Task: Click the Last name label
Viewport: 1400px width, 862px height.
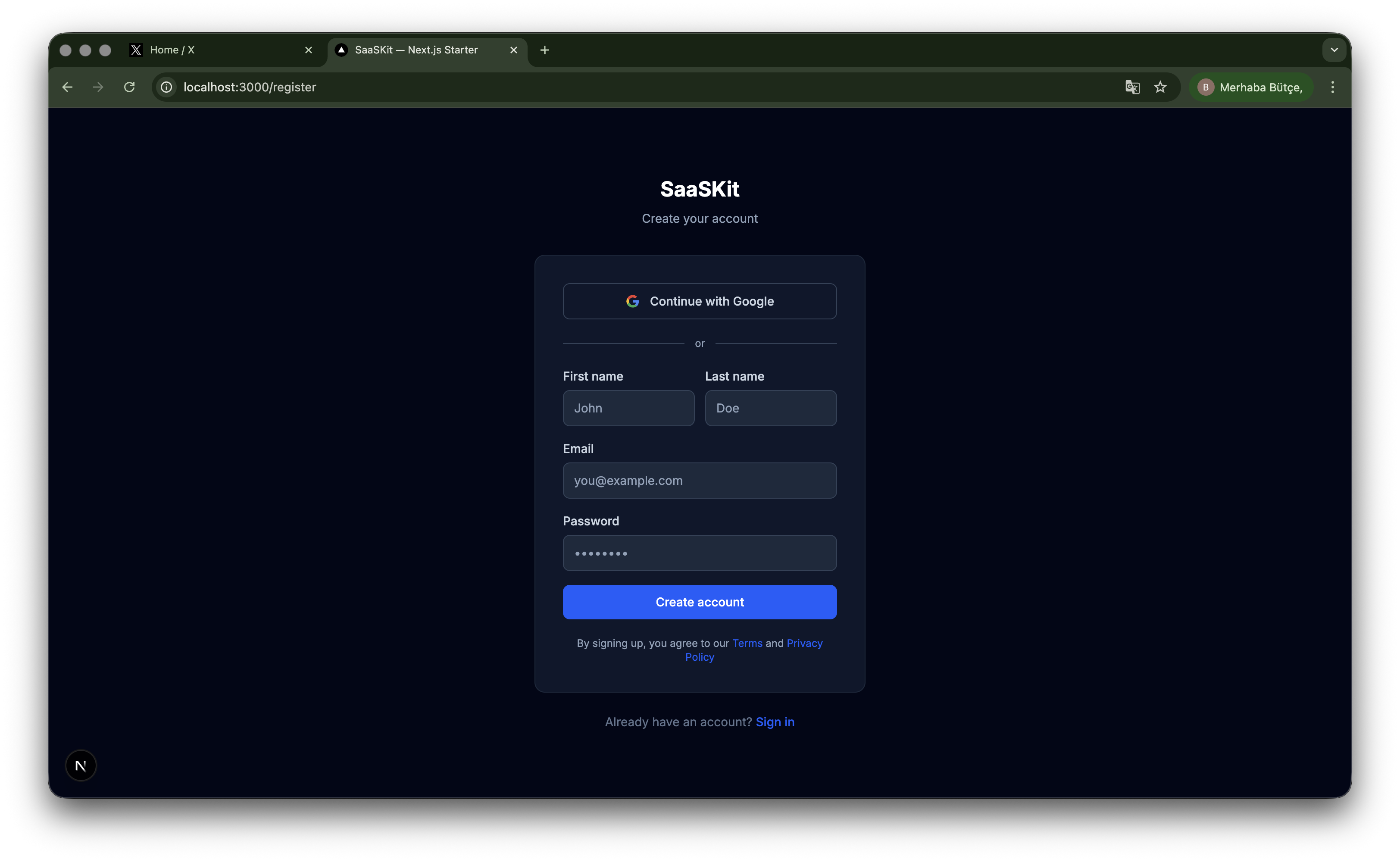Action: (x=734, y=376)
